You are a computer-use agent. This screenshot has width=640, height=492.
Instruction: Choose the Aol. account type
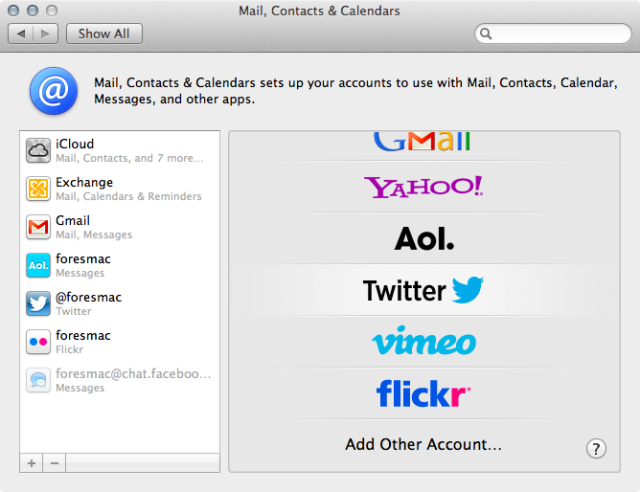pyautogui.click(x=424, y=238)
